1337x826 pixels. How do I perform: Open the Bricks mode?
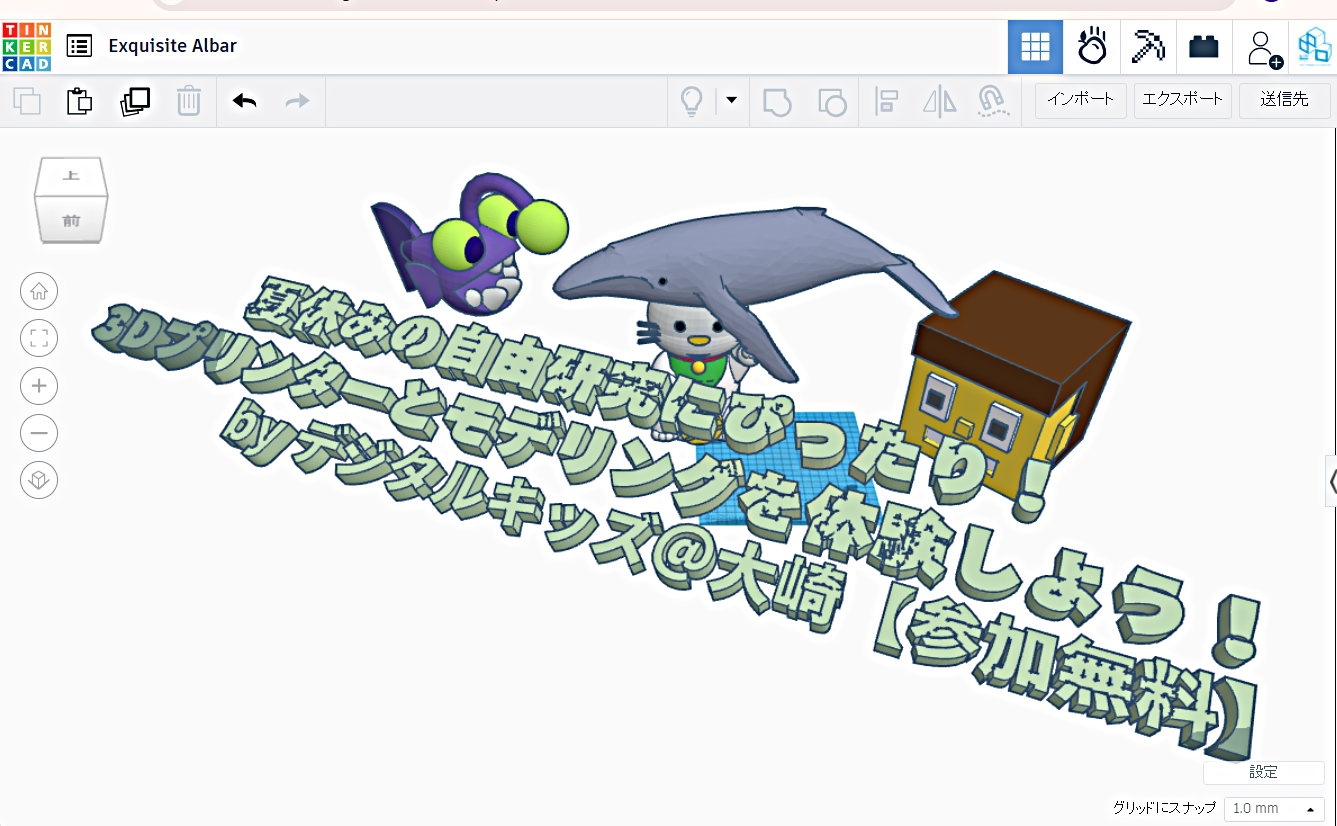[1203, 47]
